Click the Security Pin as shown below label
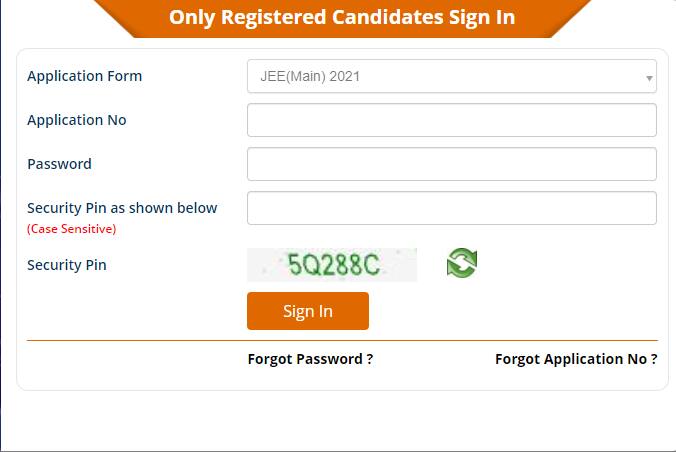This screenshot has height=452, width=676. [122, 208]
